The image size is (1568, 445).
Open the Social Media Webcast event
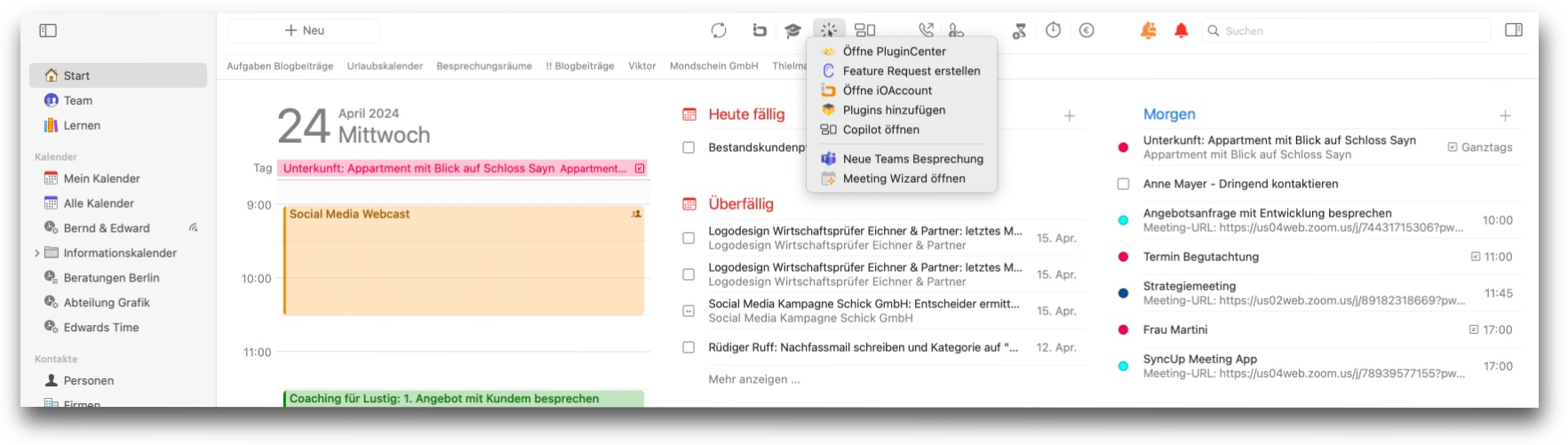464,261
